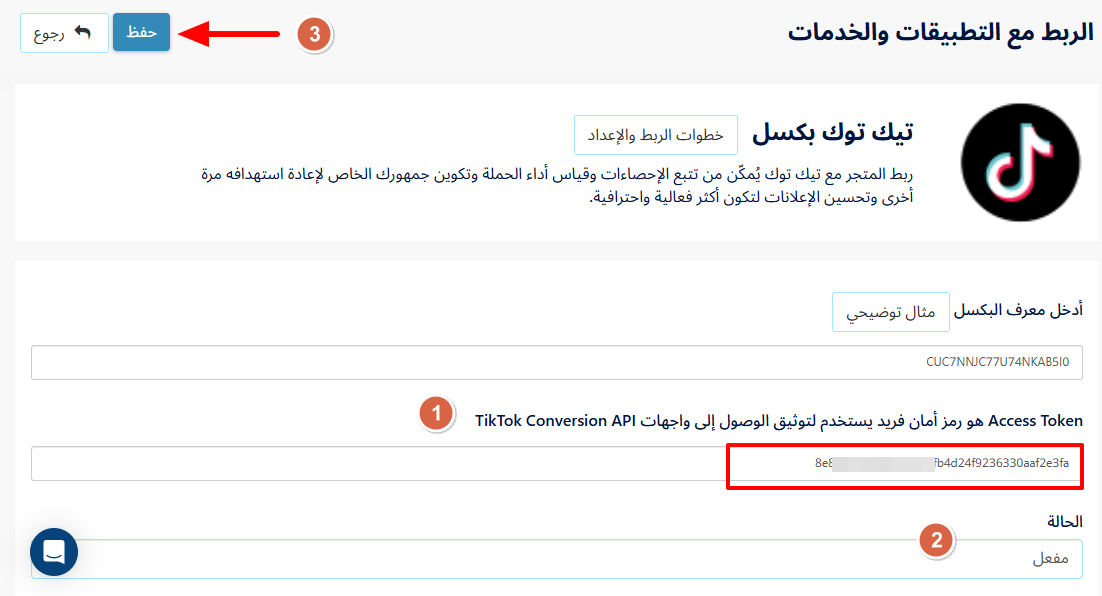Open the live chat support icon

tap(54, 552)
